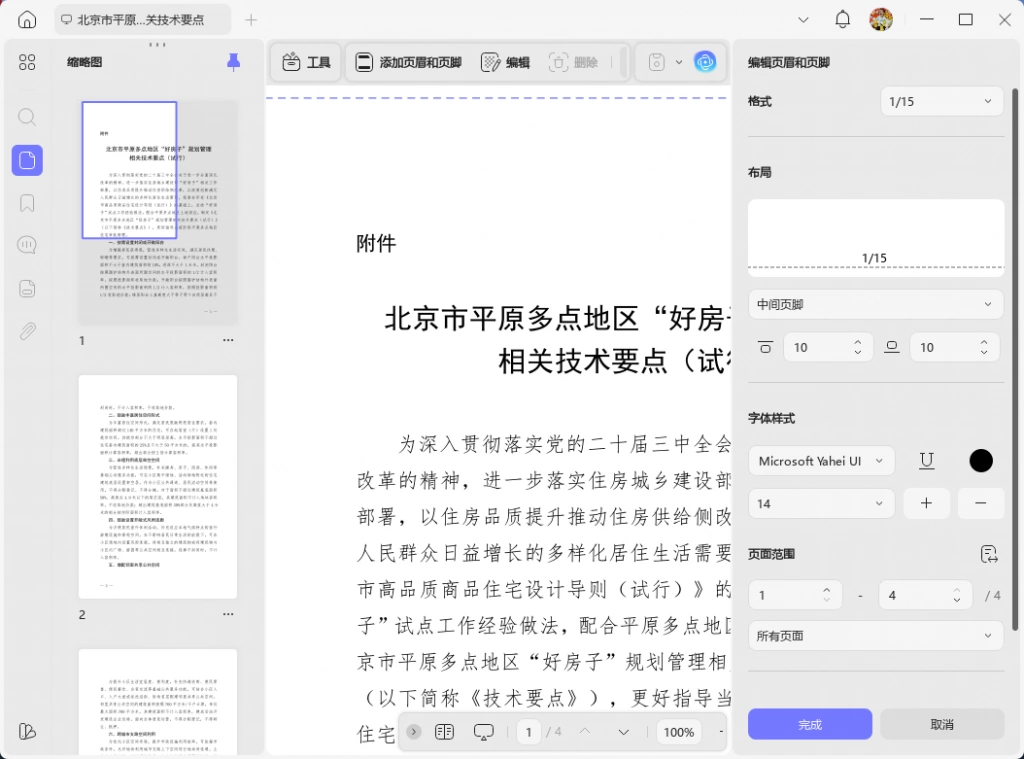Open the Microsoft Yahei UI font dropdown

click(x=821, y=461)
